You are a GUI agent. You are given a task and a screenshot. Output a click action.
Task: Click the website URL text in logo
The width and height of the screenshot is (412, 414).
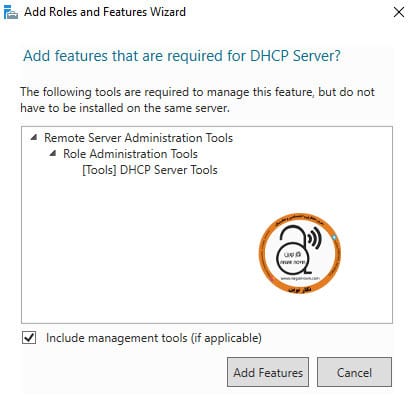[300, 278]
